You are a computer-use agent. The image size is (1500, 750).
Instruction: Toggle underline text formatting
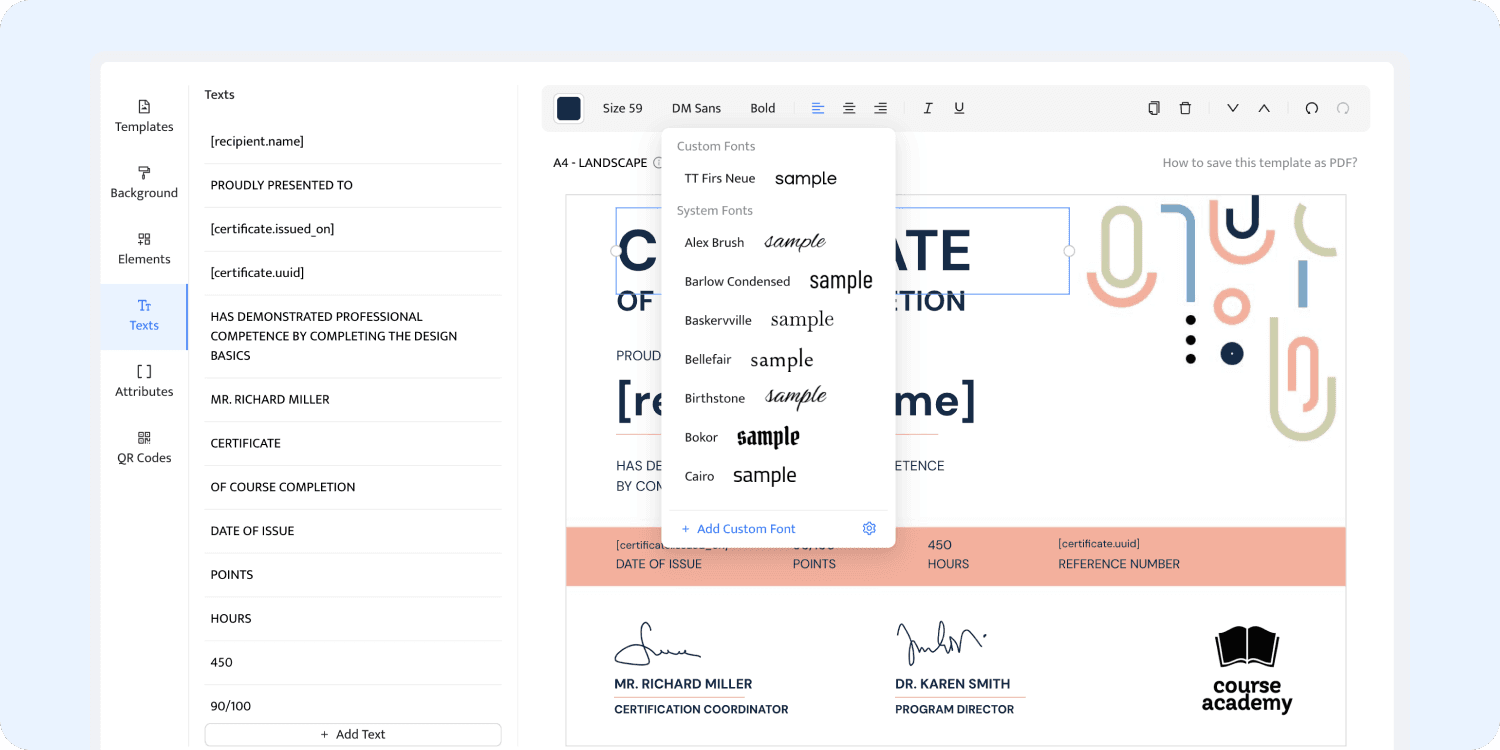point(959,108)
